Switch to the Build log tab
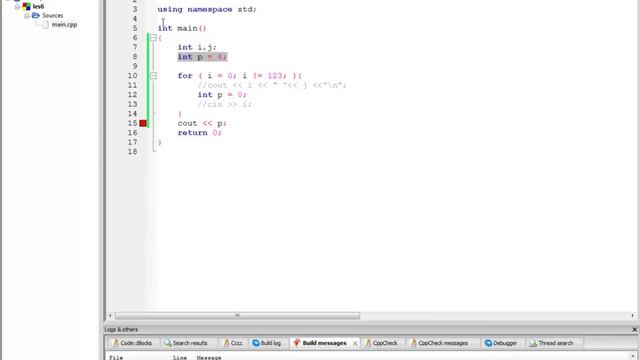The image size is (640, 360). (267, 343)
